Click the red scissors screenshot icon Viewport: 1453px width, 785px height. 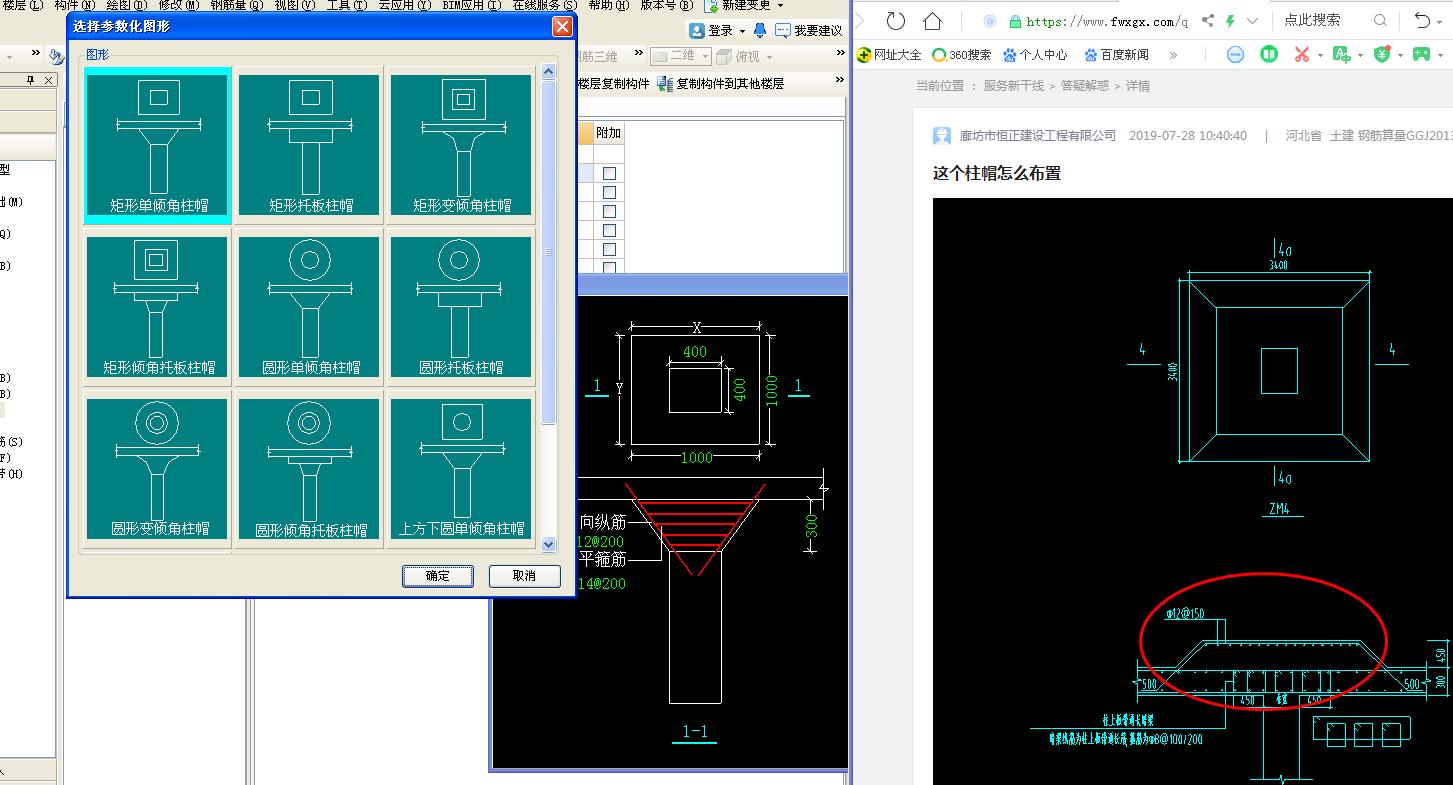[x=1301, y=54]
